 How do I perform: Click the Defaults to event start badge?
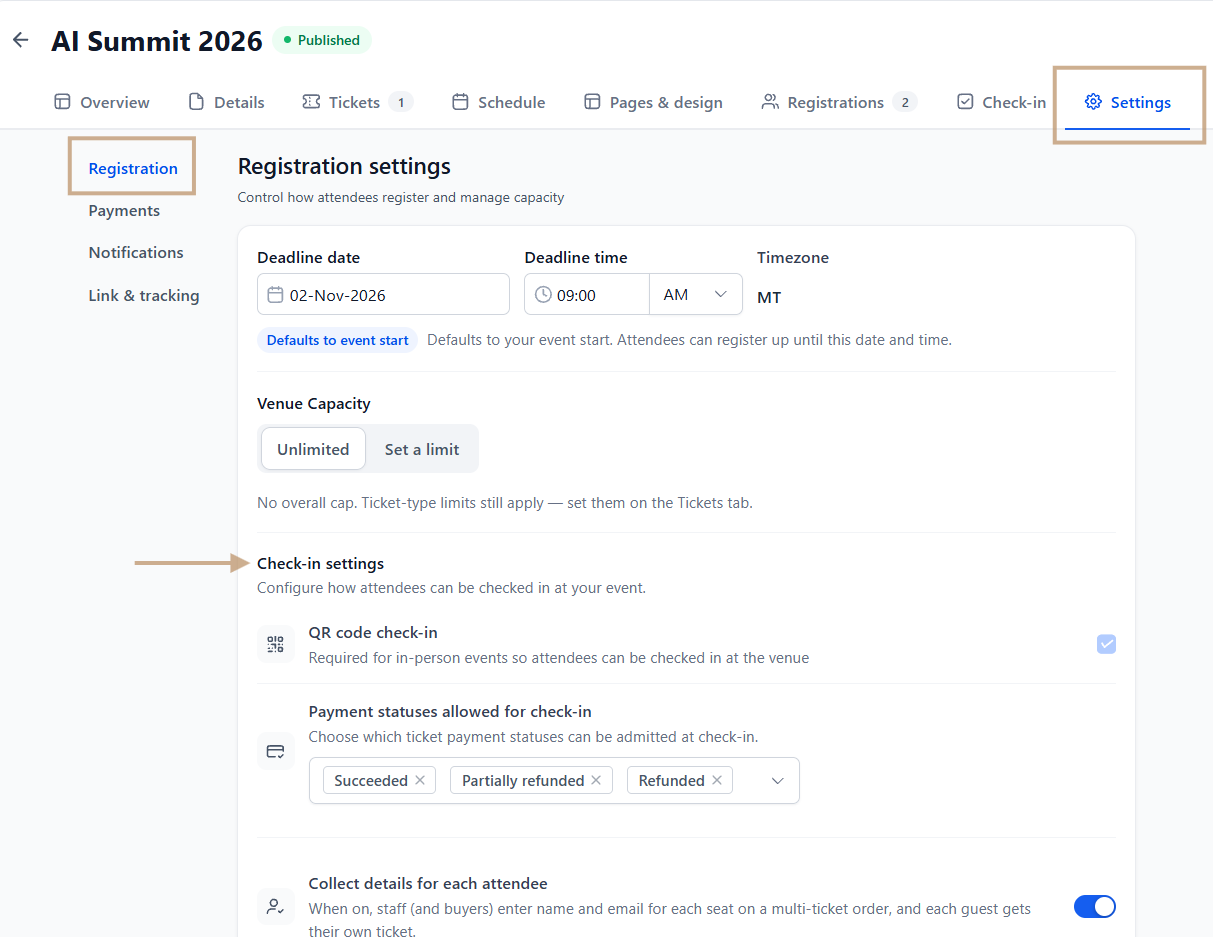click(337, 340)
